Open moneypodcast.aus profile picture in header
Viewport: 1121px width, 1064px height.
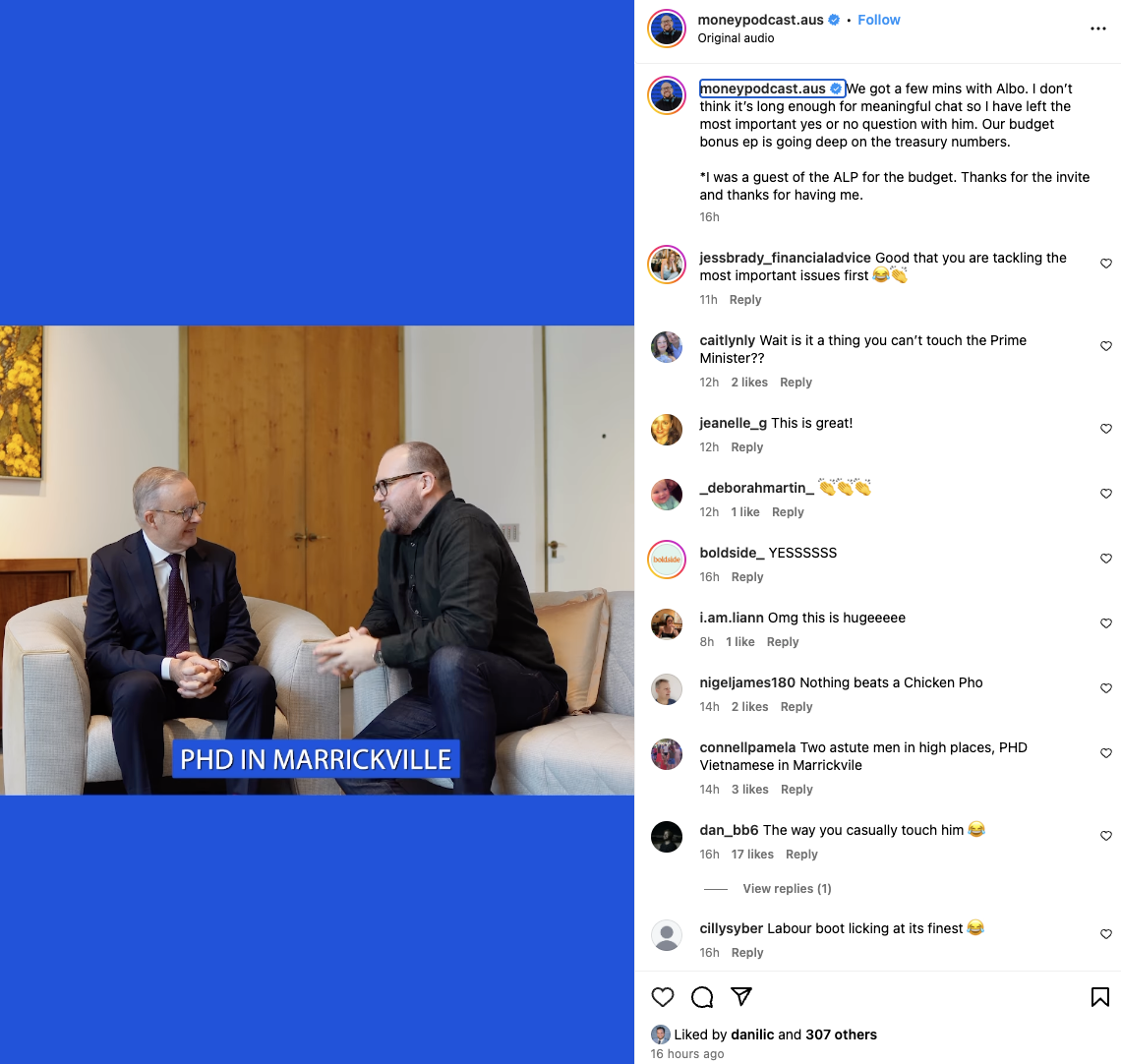click(x=667, y=29)
